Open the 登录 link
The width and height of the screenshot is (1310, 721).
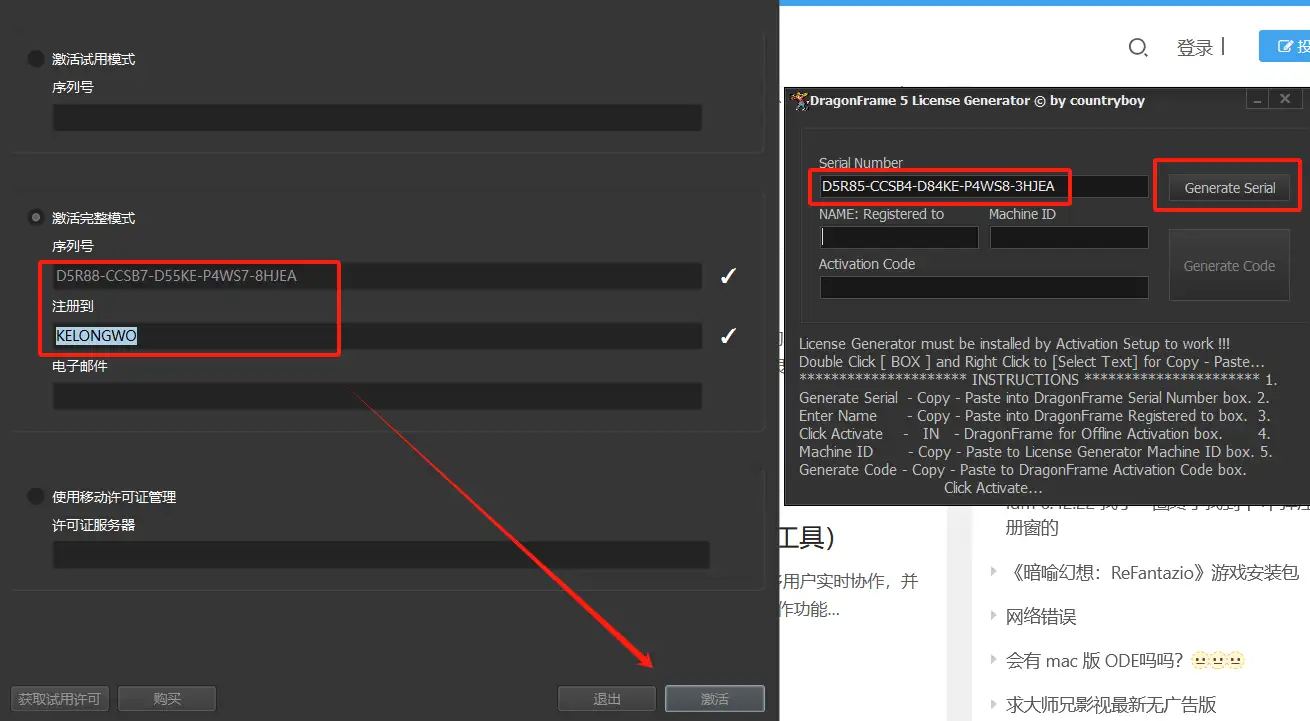click(1194, 47)
